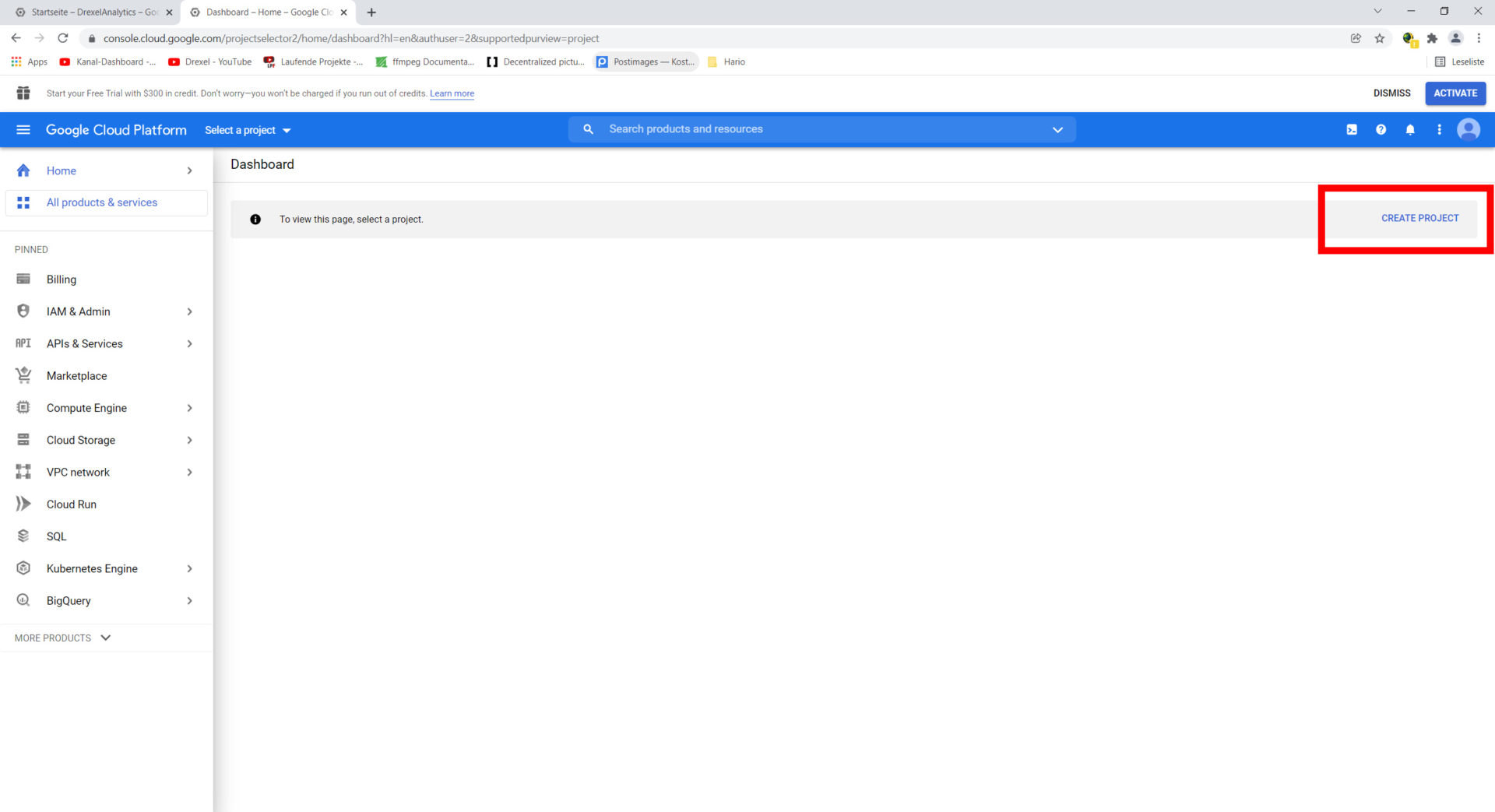Click the Cloud Storage icon
The image size is (1495, 812).
(x=23, y=440)
